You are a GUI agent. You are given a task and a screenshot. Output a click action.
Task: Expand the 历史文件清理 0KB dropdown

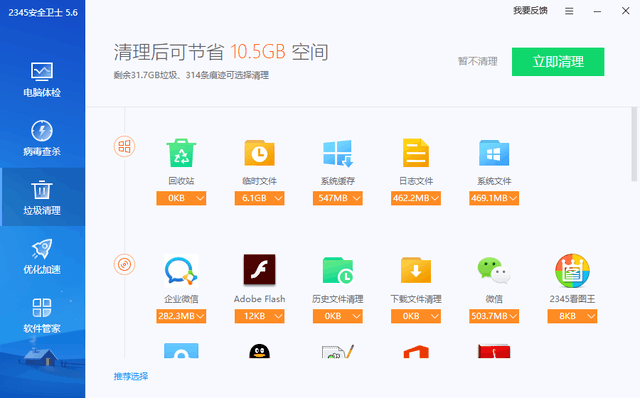pos(338,316)
